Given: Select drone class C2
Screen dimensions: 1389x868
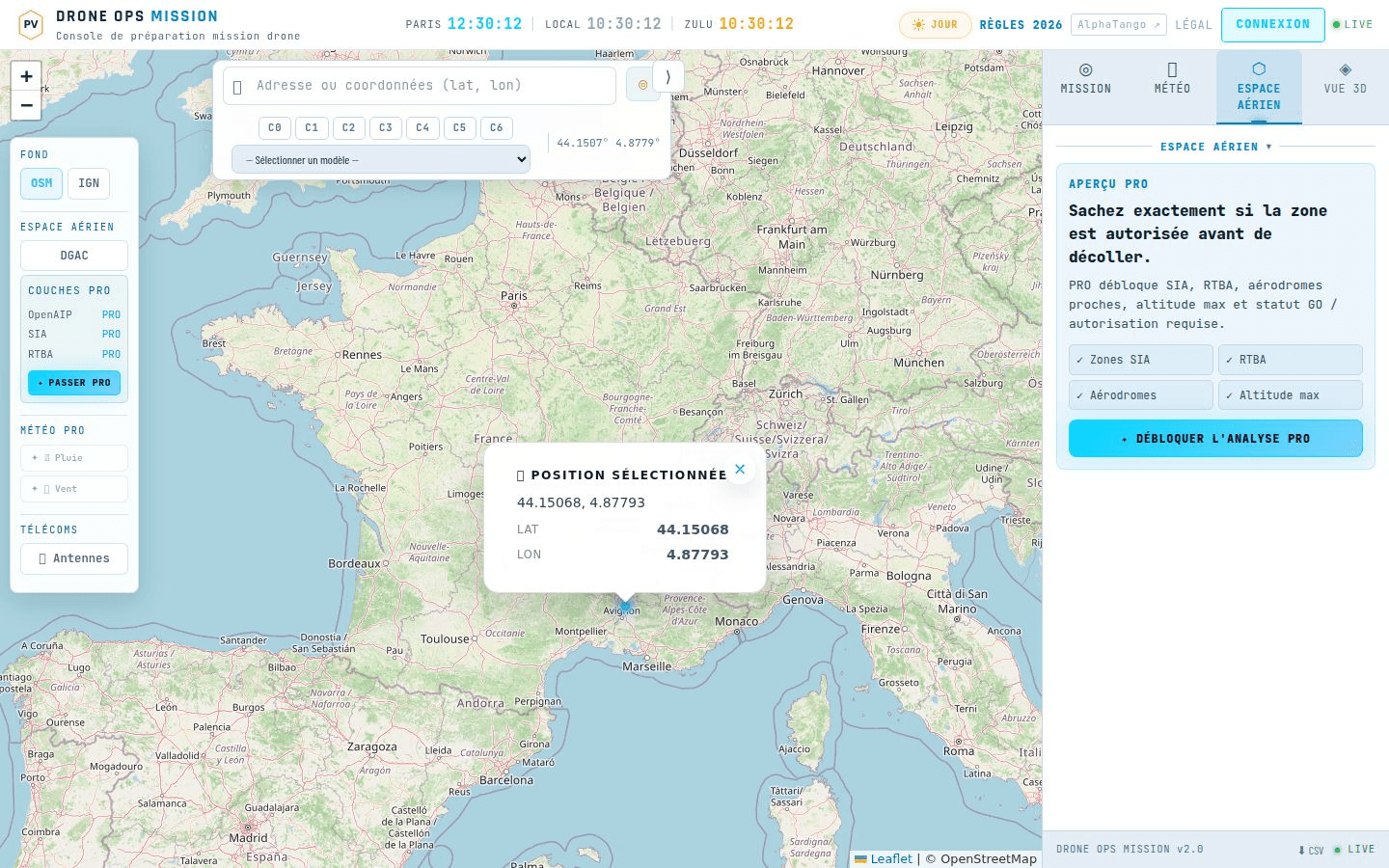Looking at the screenshot, I should point(348,127).
